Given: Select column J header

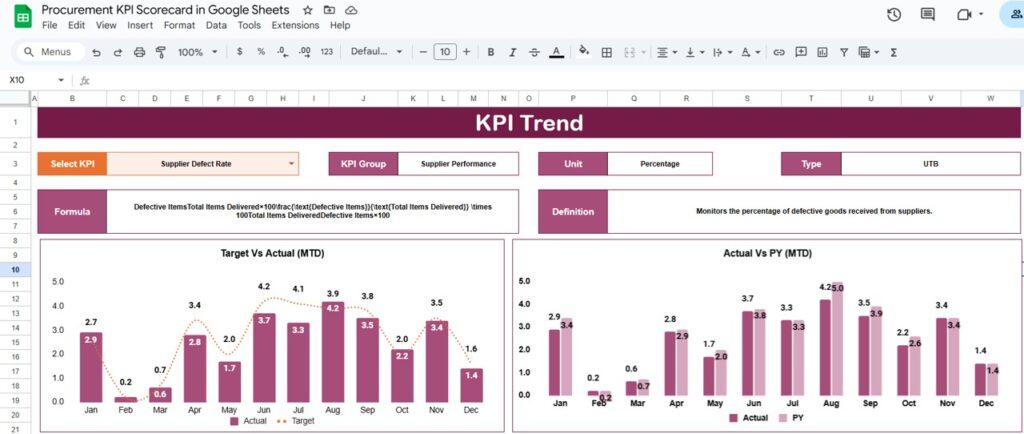Looking at the screenshot, I should tap(363, 99).
